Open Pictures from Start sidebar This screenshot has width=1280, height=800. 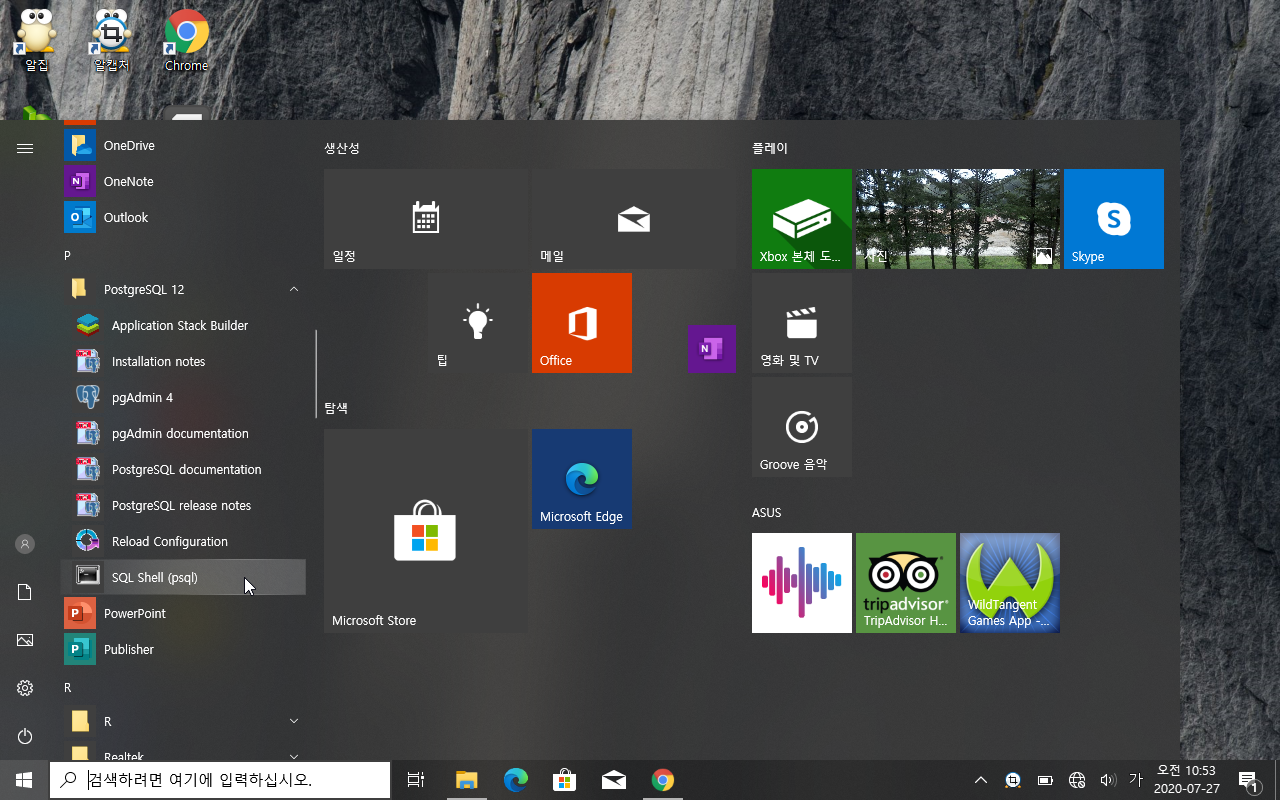[x=25, y=640]
